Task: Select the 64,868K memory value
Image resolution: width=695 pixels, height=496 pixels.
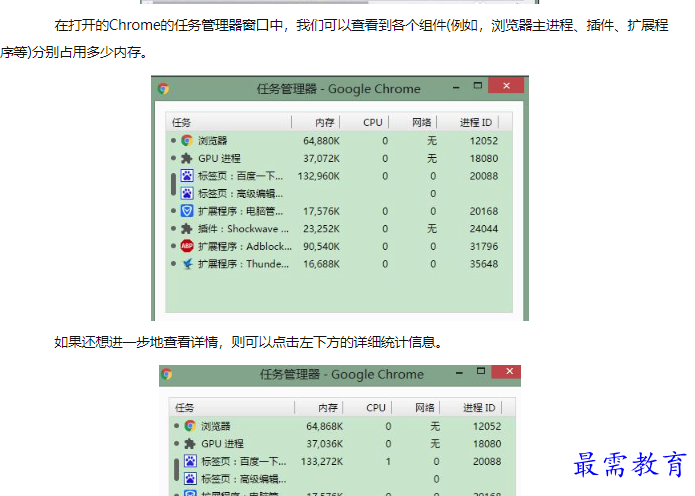Action: (324, 426)
